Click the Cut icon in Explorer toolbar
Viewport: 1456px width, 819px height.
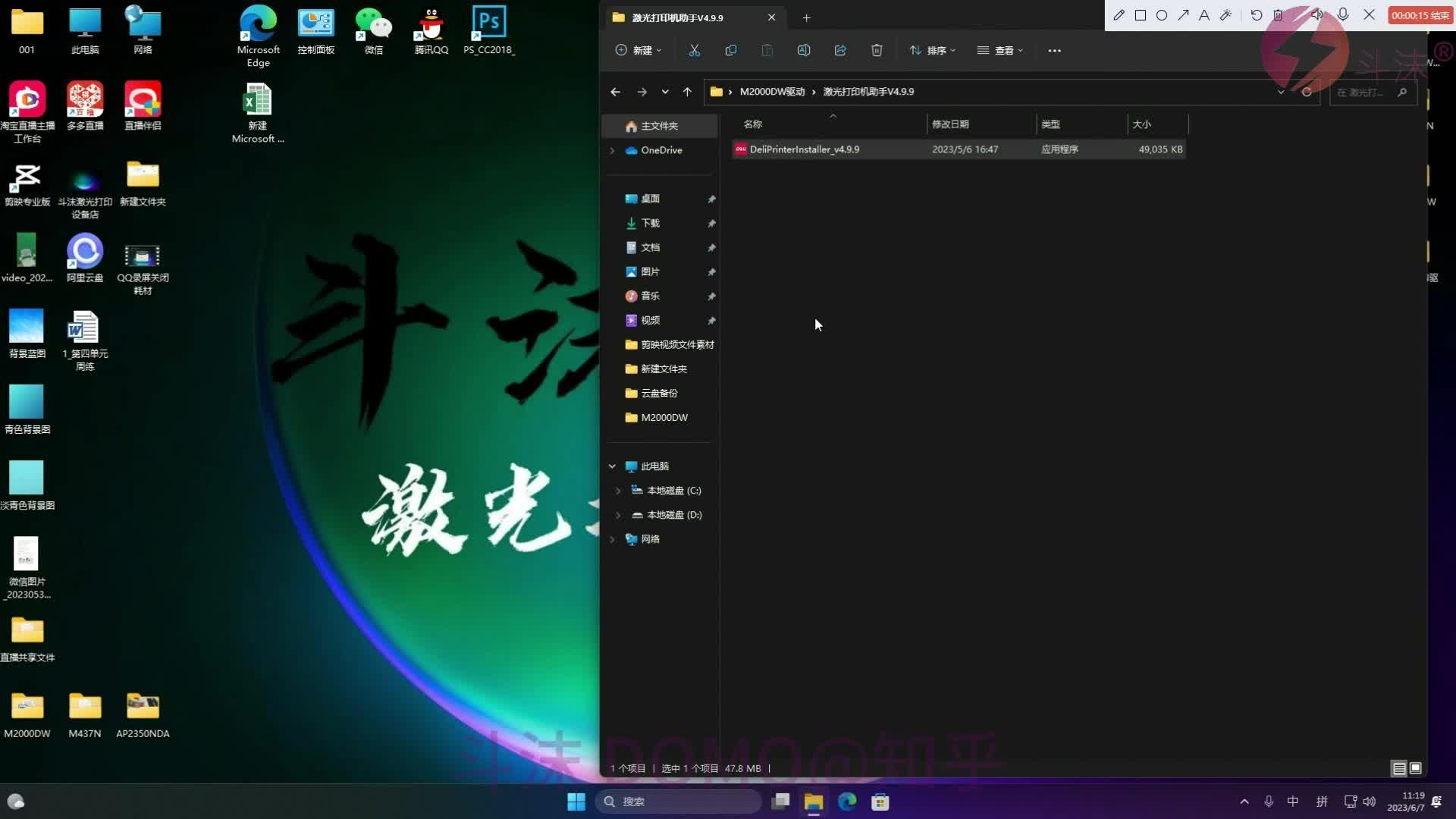694,50
